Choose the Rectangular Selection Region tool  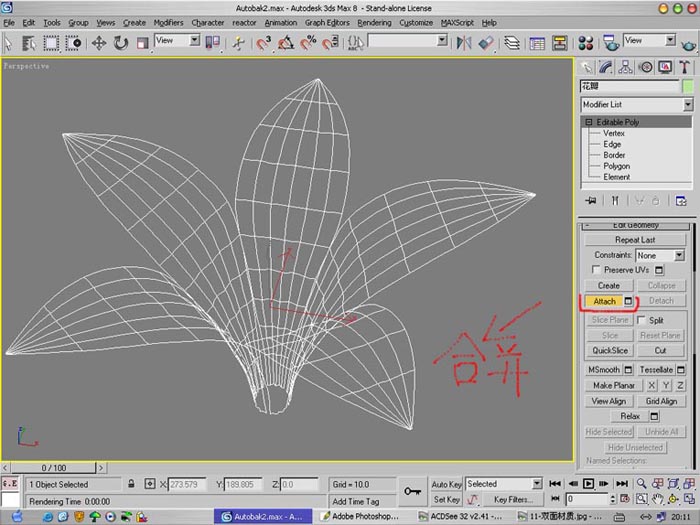51,43
